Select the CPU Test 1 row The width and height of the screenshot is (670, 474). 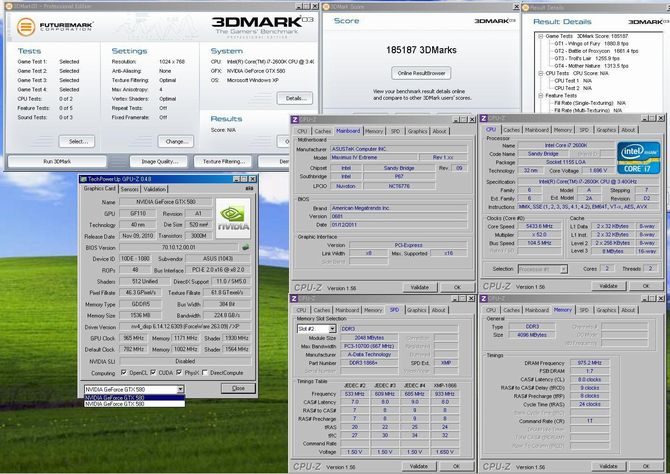pyautogui.click(x=573, y=81)
